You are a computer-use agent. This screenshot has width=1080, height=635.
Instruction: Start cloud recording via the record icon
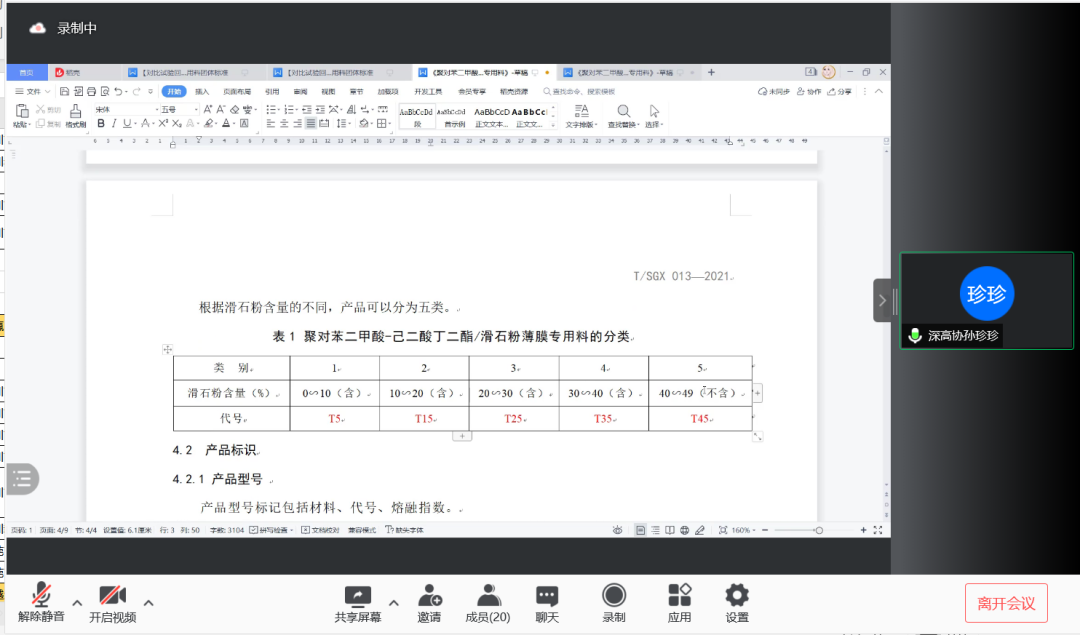point(613,600)
